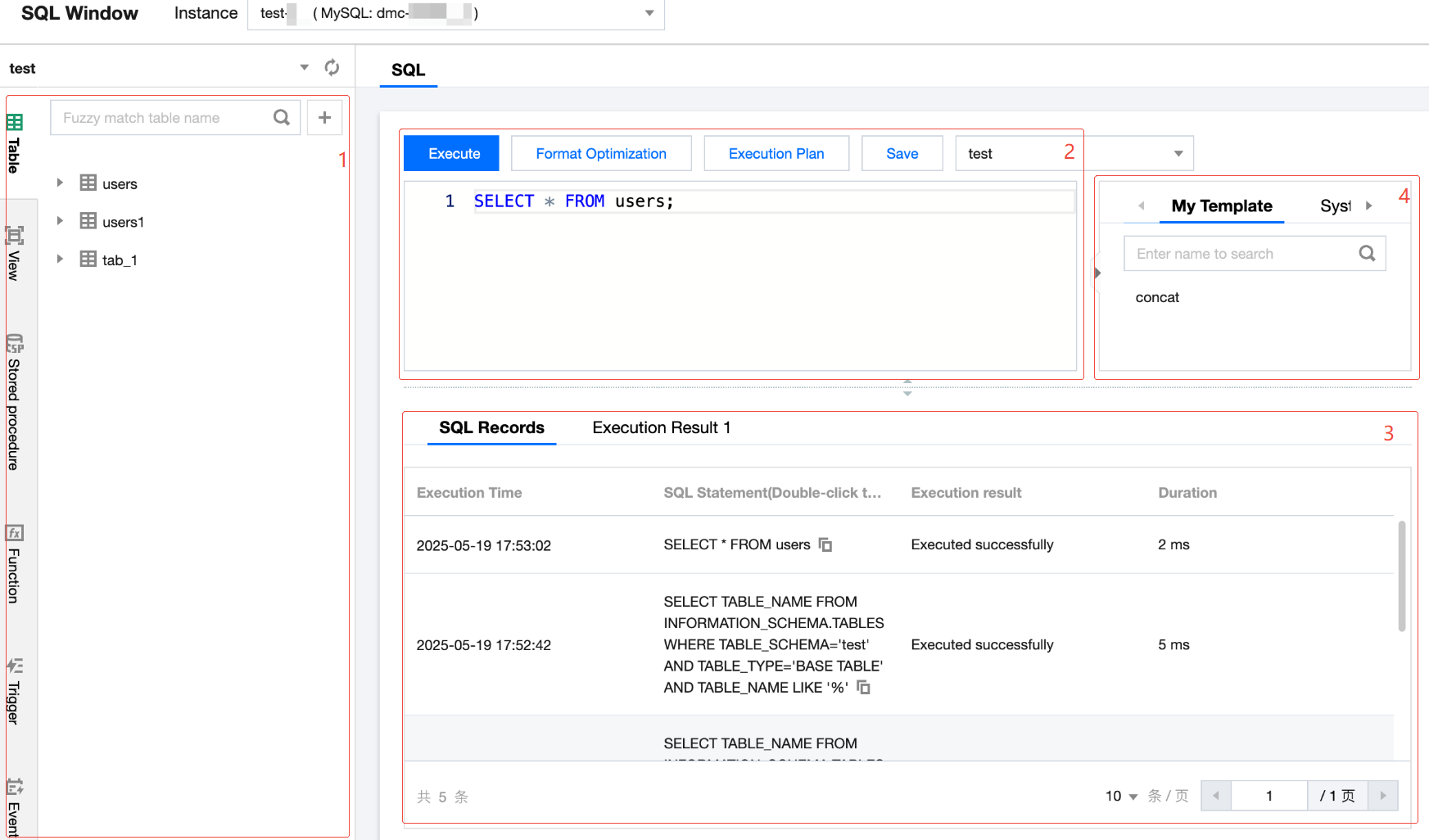1429x840 pixels.
Task: Copy the SELECT * FROM users statement
Action: point(825,545)
